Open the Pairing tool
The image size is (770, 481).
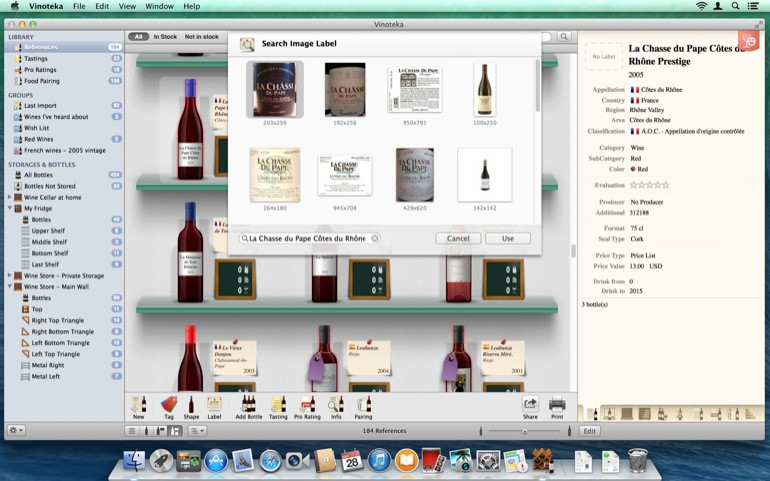tap(363, 407)
